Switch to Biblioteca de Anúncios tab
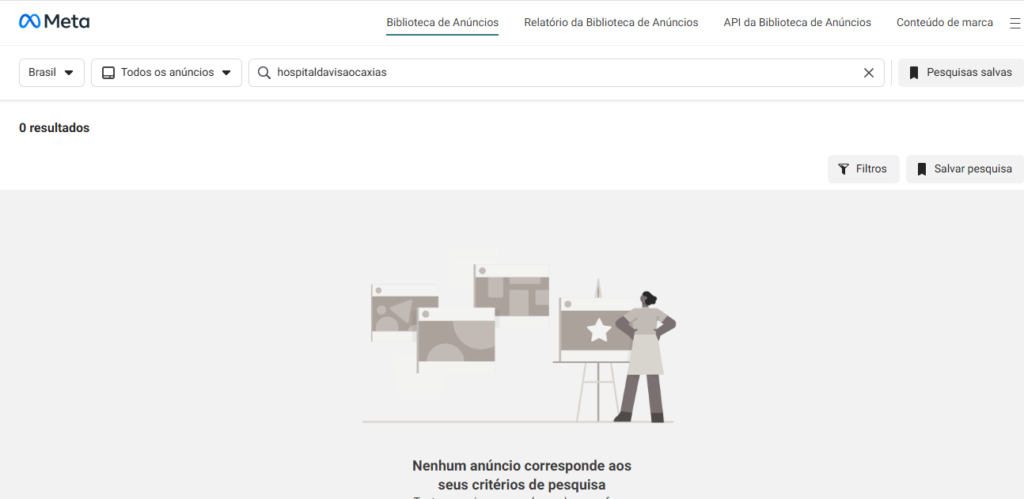The image size is (1024, 499). [442, 22]
